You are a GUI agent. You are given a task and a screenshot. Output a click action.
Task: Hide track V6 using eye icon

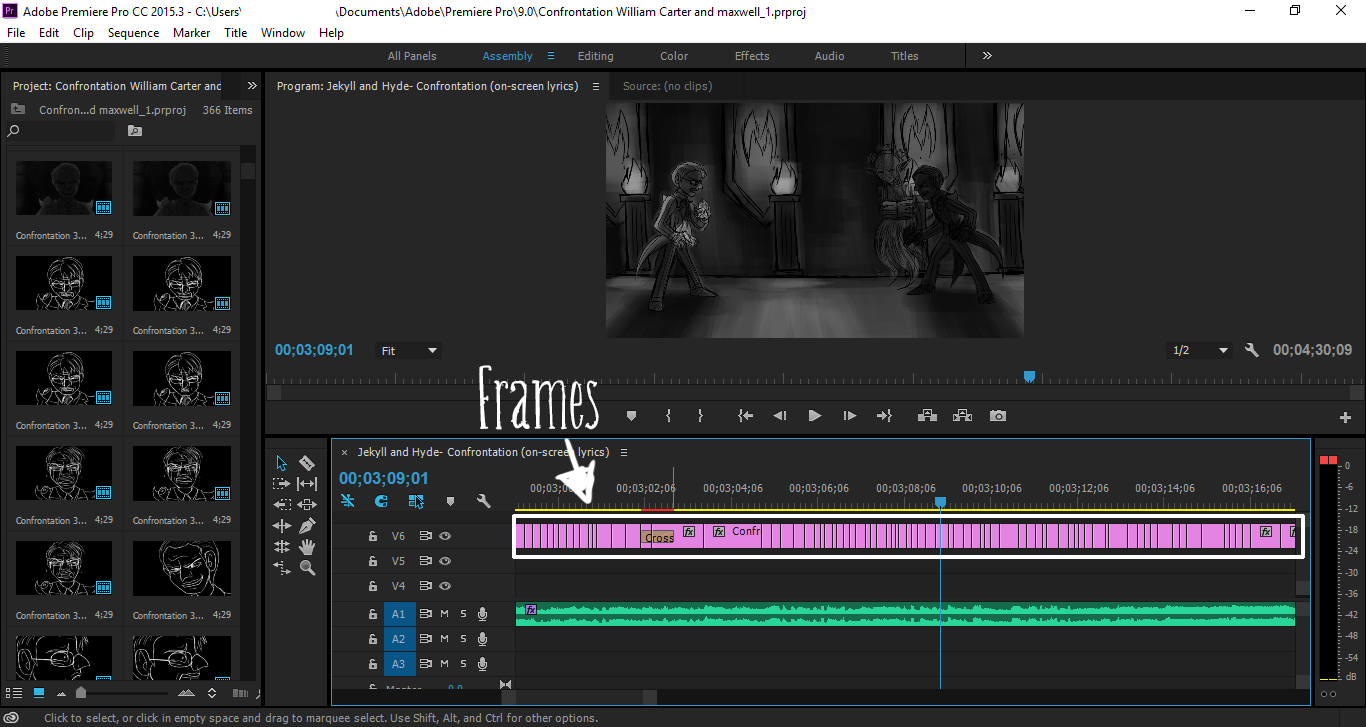(x=445, y=536)
